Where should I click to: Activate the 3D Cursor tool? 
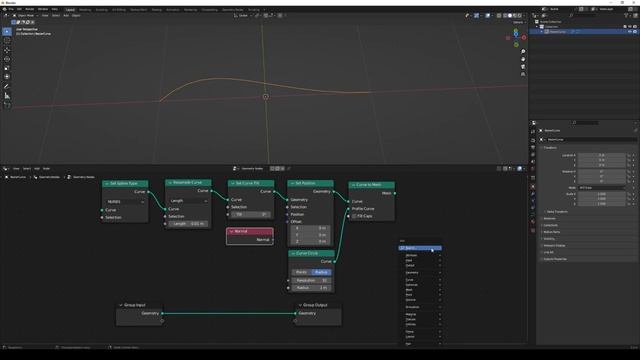coord(7,41)
